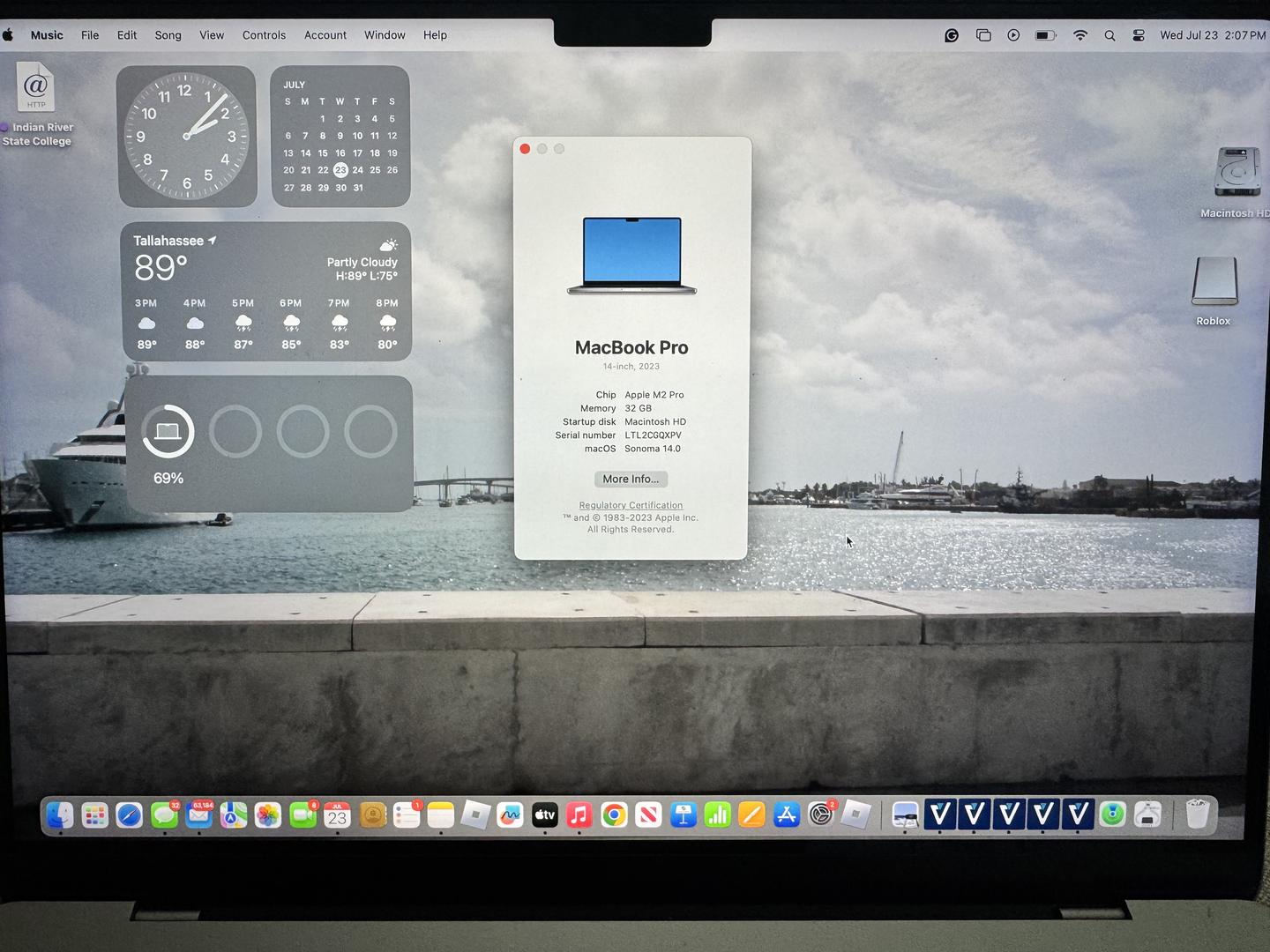Click MacBook Pro image in About window
This screenshot has height=952, width=1270.
631,256
